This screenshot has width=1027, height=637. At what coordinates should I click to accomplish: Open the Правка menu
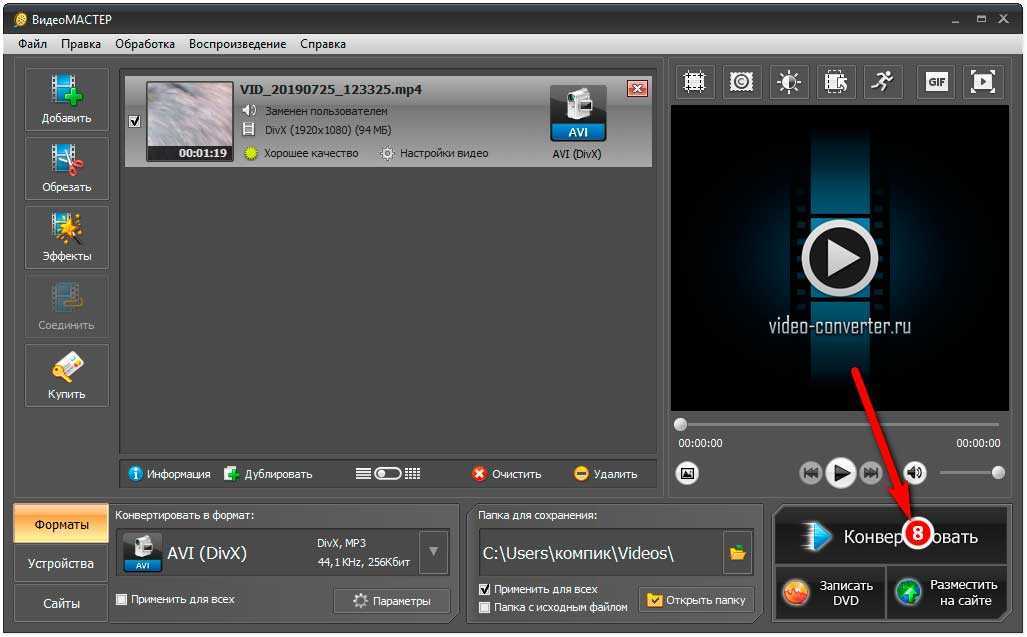(81, 44)
